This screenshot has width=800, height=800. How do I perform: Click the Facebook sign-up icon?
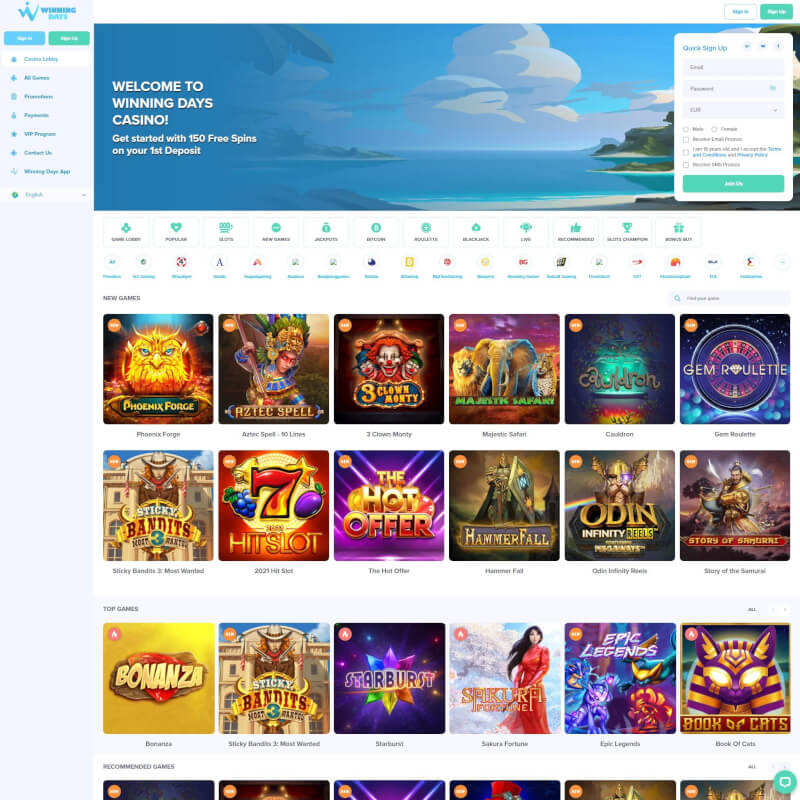[x=778, y=46]
